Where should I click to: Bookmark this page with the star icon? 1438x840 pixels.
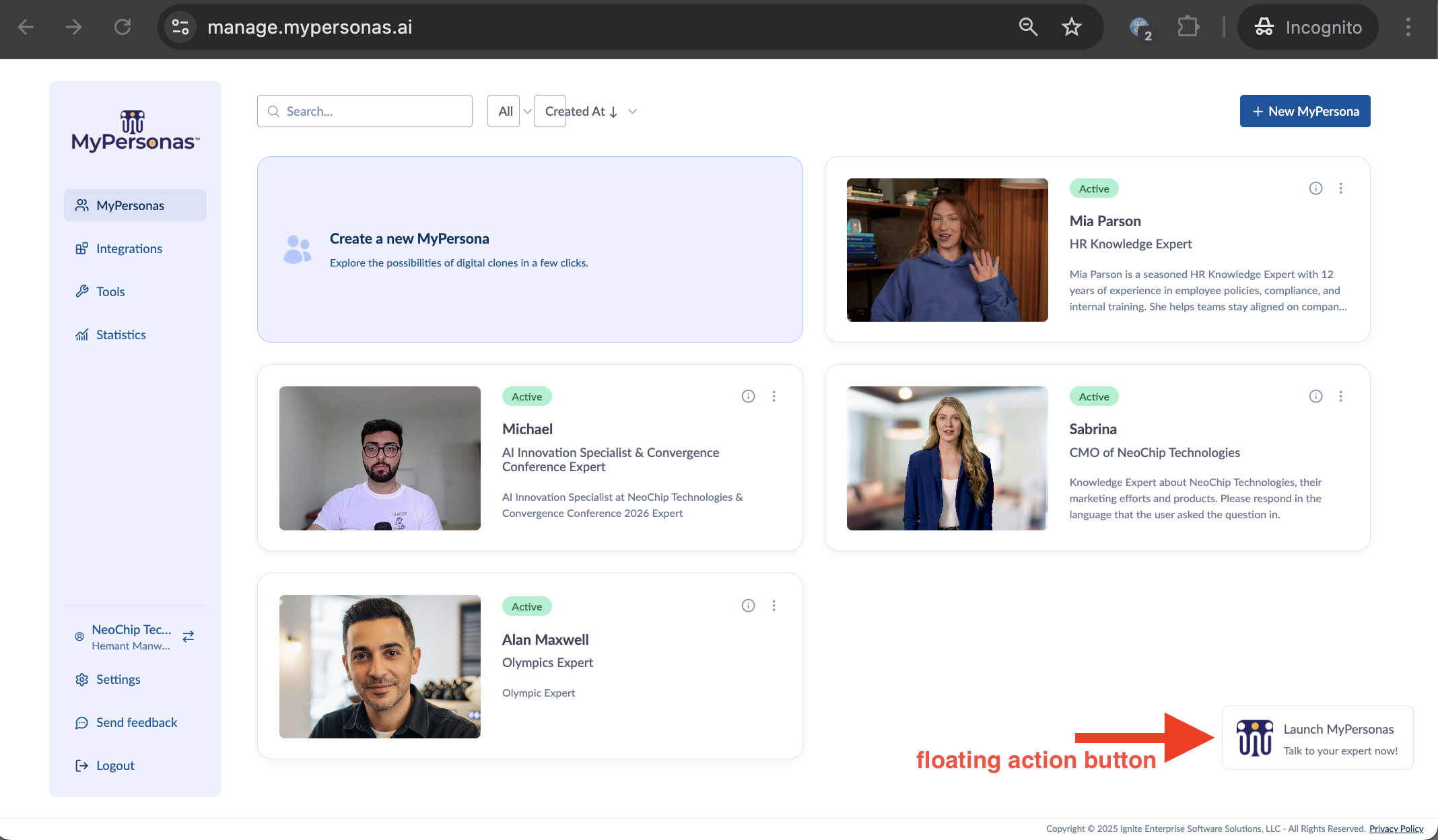coord(1072,27)
